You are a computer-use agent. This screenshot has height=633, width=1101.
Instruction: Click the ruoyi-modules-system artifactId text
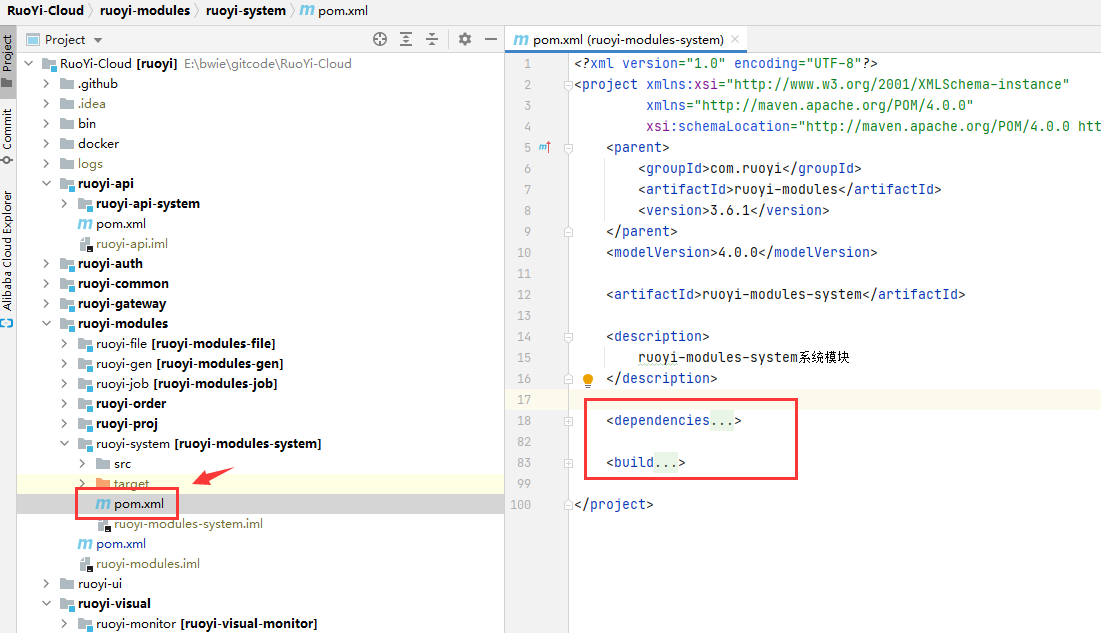782,294
